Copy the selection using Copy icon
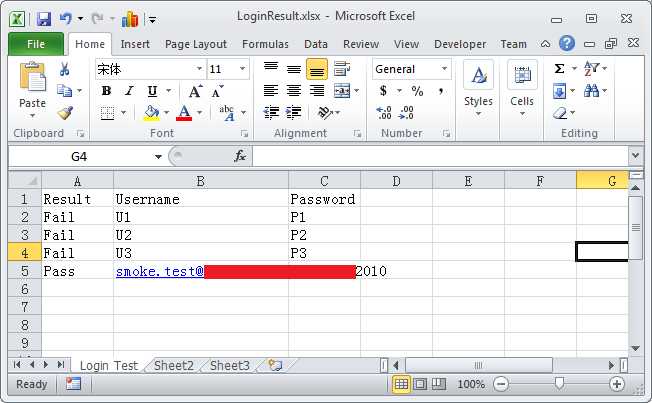This screenshot has height=403, width=652. coord(64,90)
